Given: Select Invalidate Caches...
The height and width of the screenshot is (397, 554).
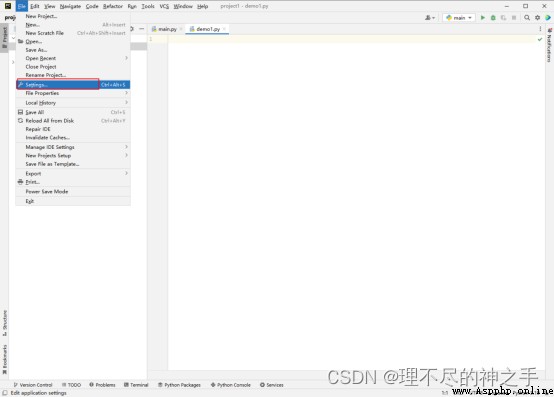Looking at the screenshot, I should pos(73,138).
